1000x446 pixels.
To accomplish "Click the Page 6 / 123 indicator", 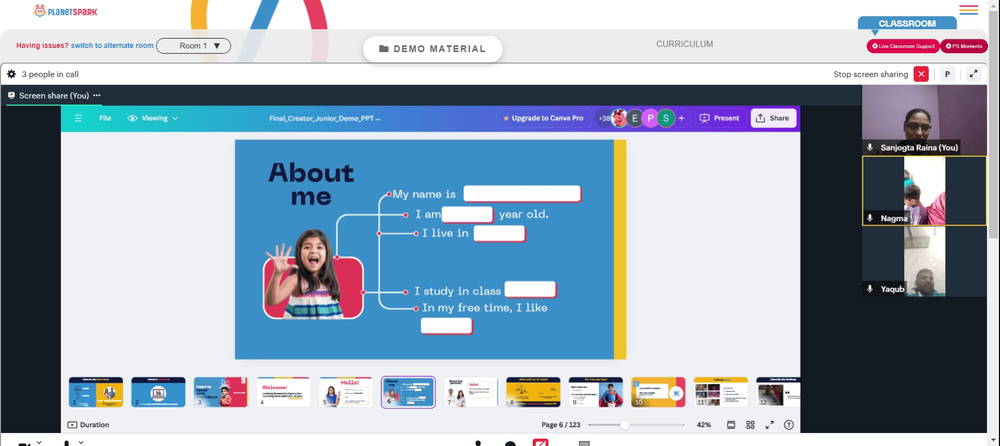I will [561, 425].
